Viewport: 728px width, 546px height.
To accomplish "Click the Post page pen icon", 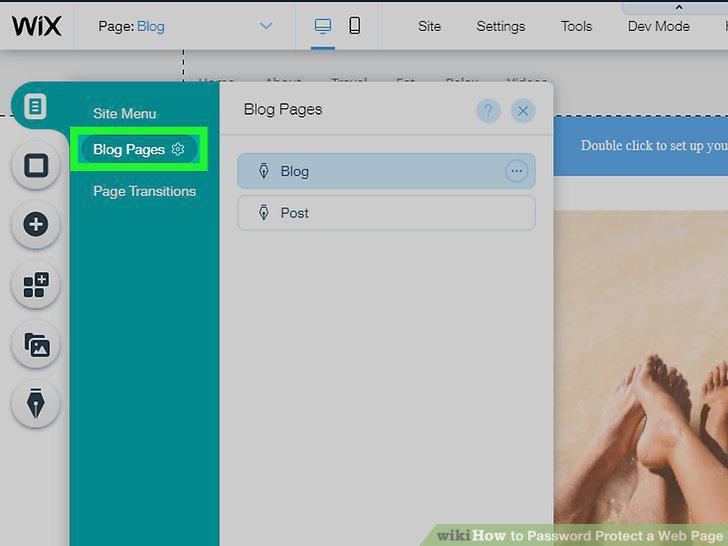I will click(x=263, y=212).
